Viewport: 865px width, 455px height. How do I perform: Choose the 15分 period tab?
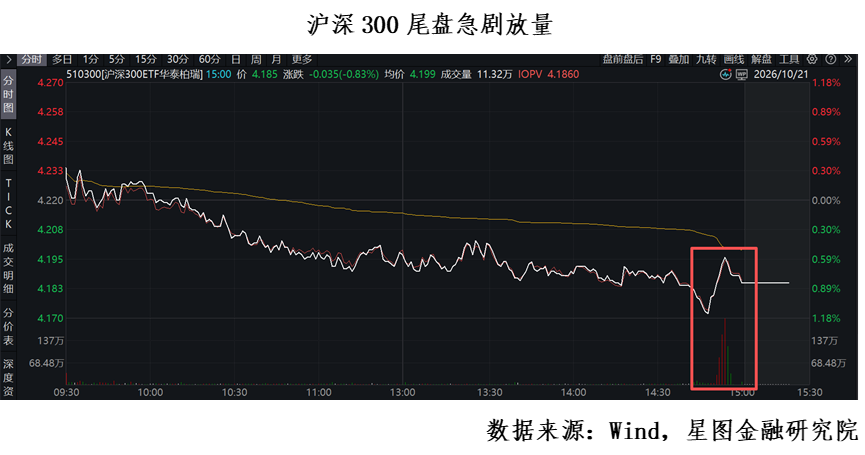pos(146,59)
